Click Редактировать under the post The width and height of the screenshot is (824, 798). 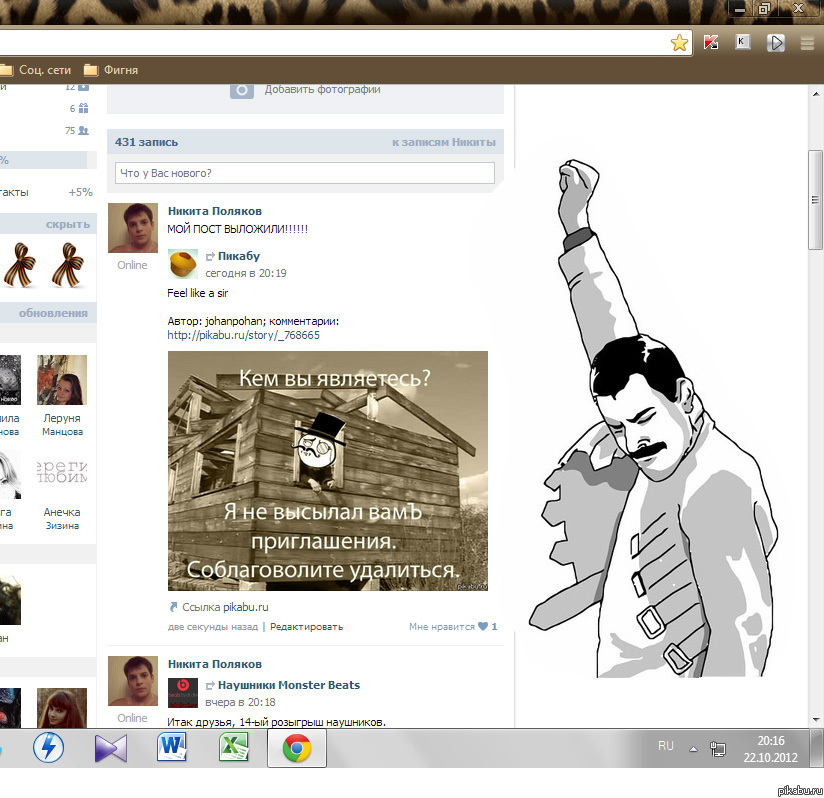[x=306, y=627]
